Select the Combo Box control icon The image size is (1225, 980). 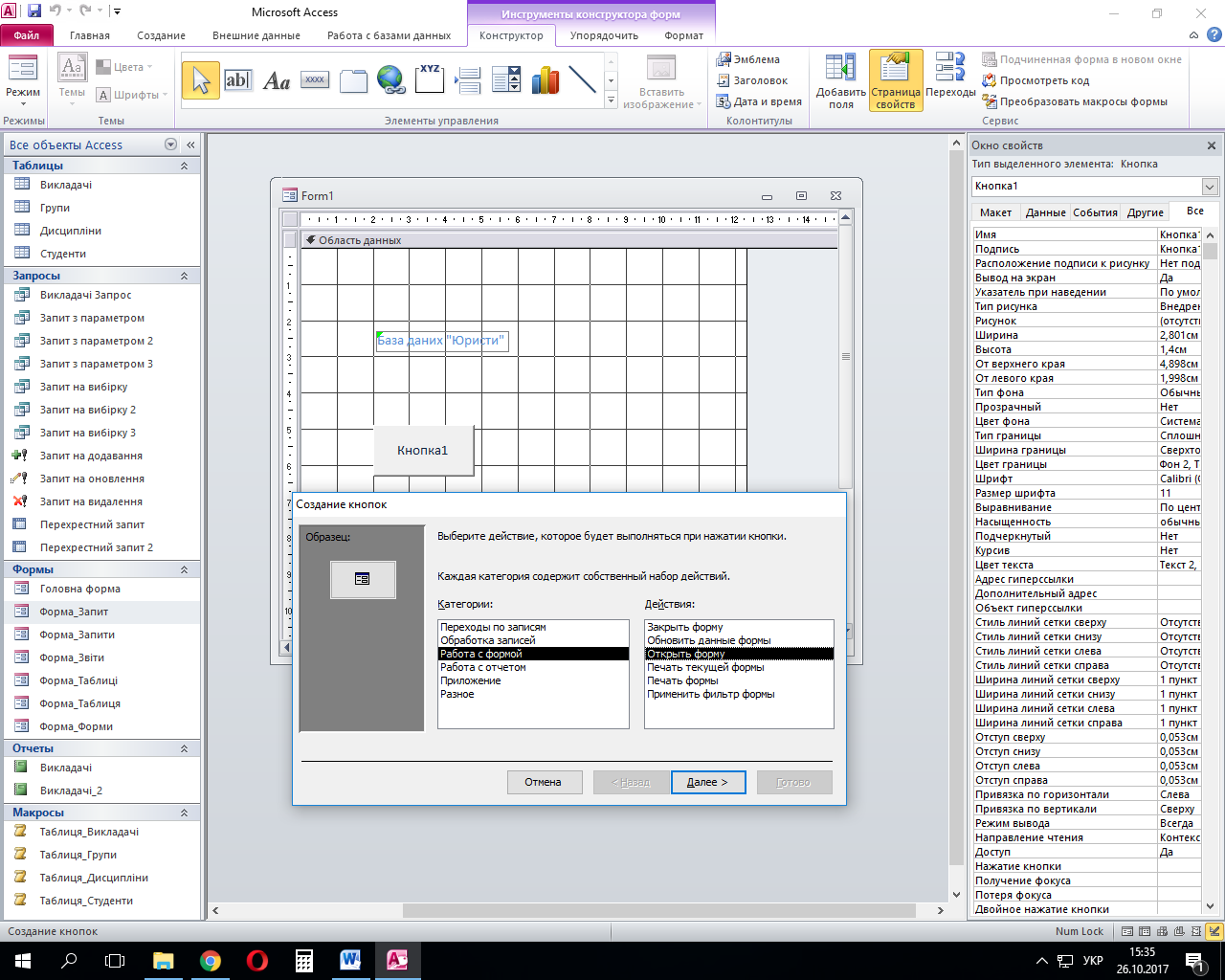point(506,80)
